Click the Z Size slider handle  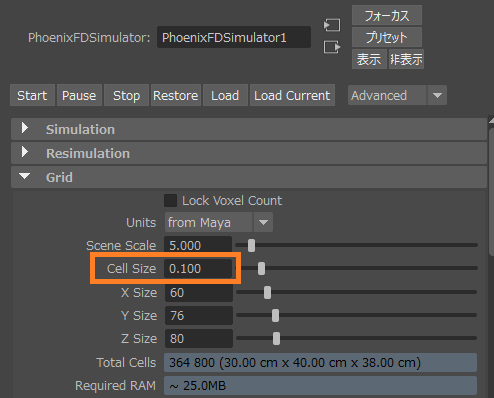[x=276, y=338]
